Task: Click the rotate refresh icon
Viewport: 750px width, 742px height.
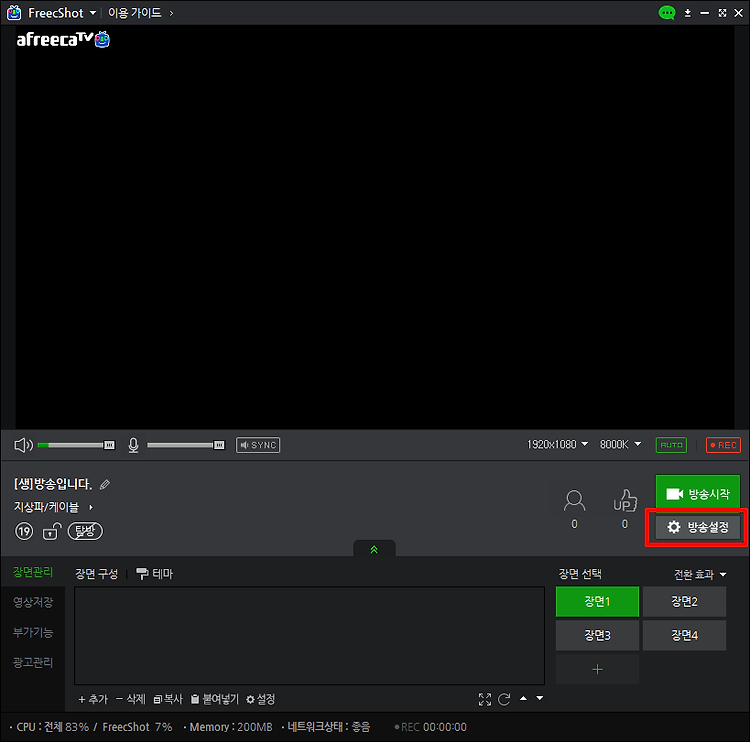Action: coord(504,699)
